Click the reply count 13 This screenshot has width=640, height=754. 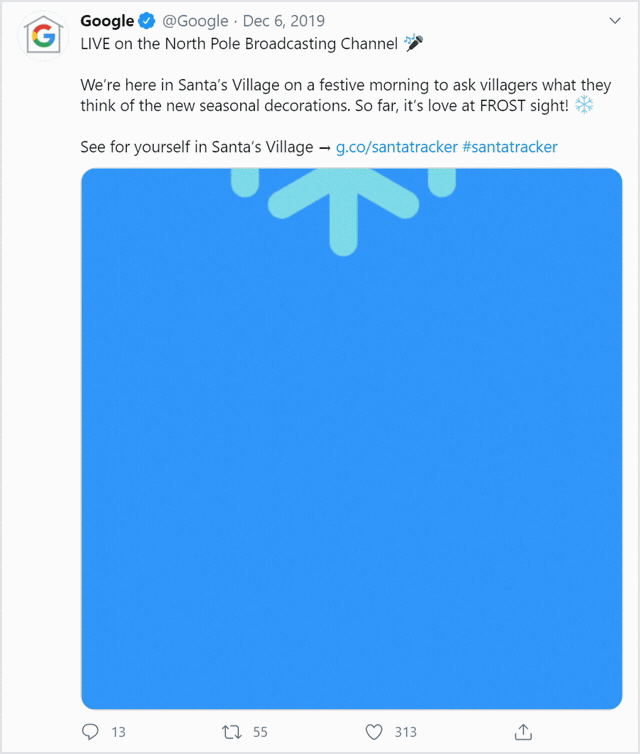(118, 732)
